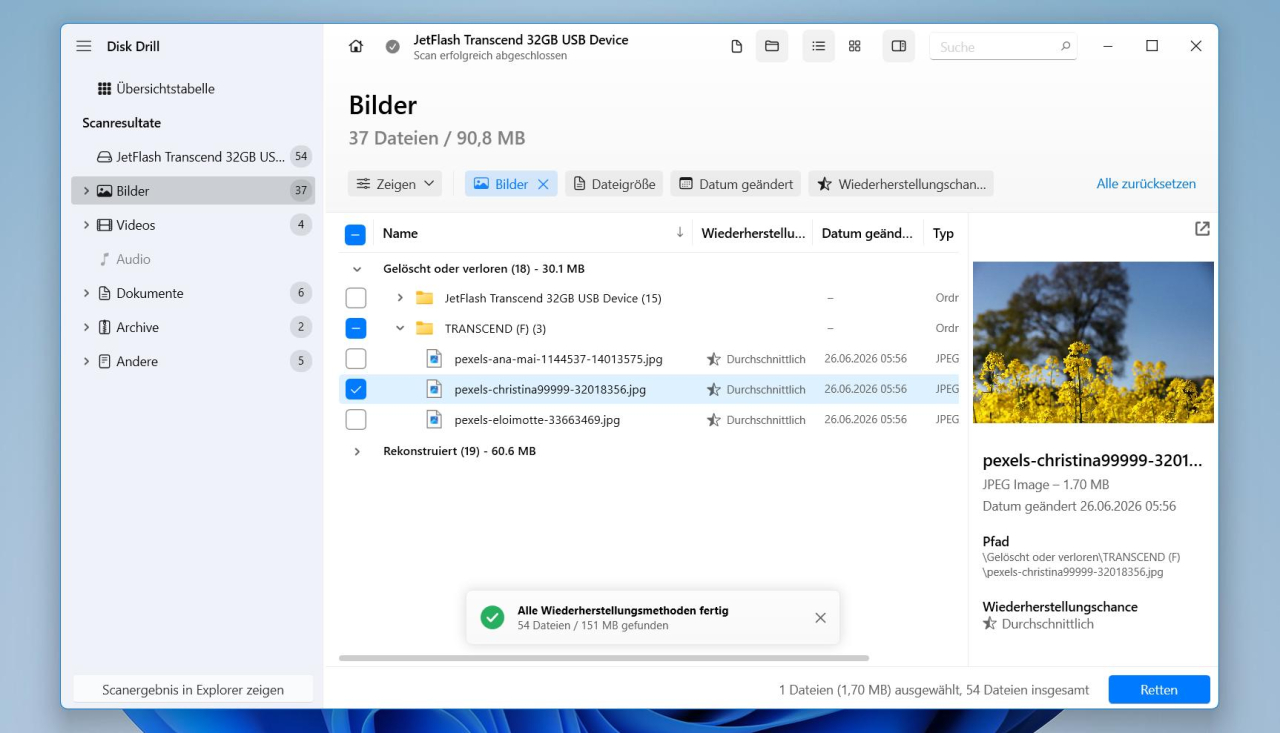Select the list view layout icon
Viewport: 1280px width, 733px height.
click(x=818, y=46)
